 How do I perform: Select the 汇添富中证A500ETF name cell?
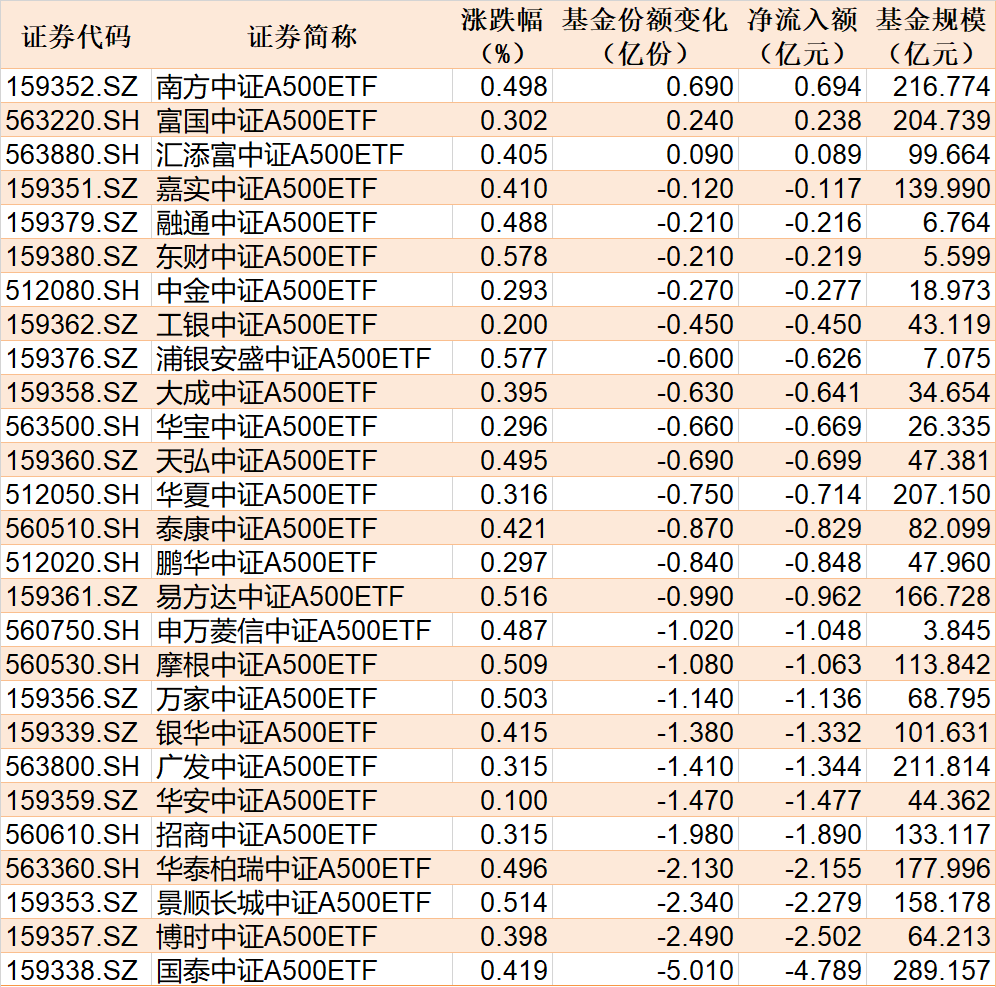pyautogui.click(x=302, y=154)
